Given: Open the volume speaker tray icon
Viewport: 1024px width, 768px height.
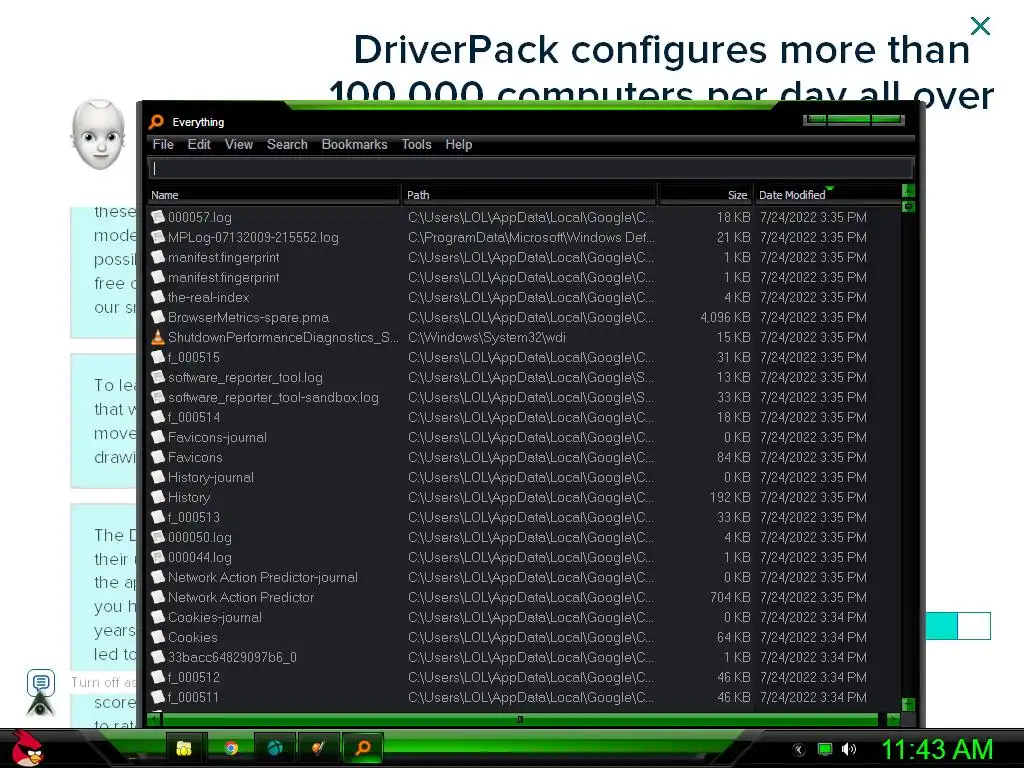Looking at the screenshot, I should pyautogui.click(x=849, y=749).
